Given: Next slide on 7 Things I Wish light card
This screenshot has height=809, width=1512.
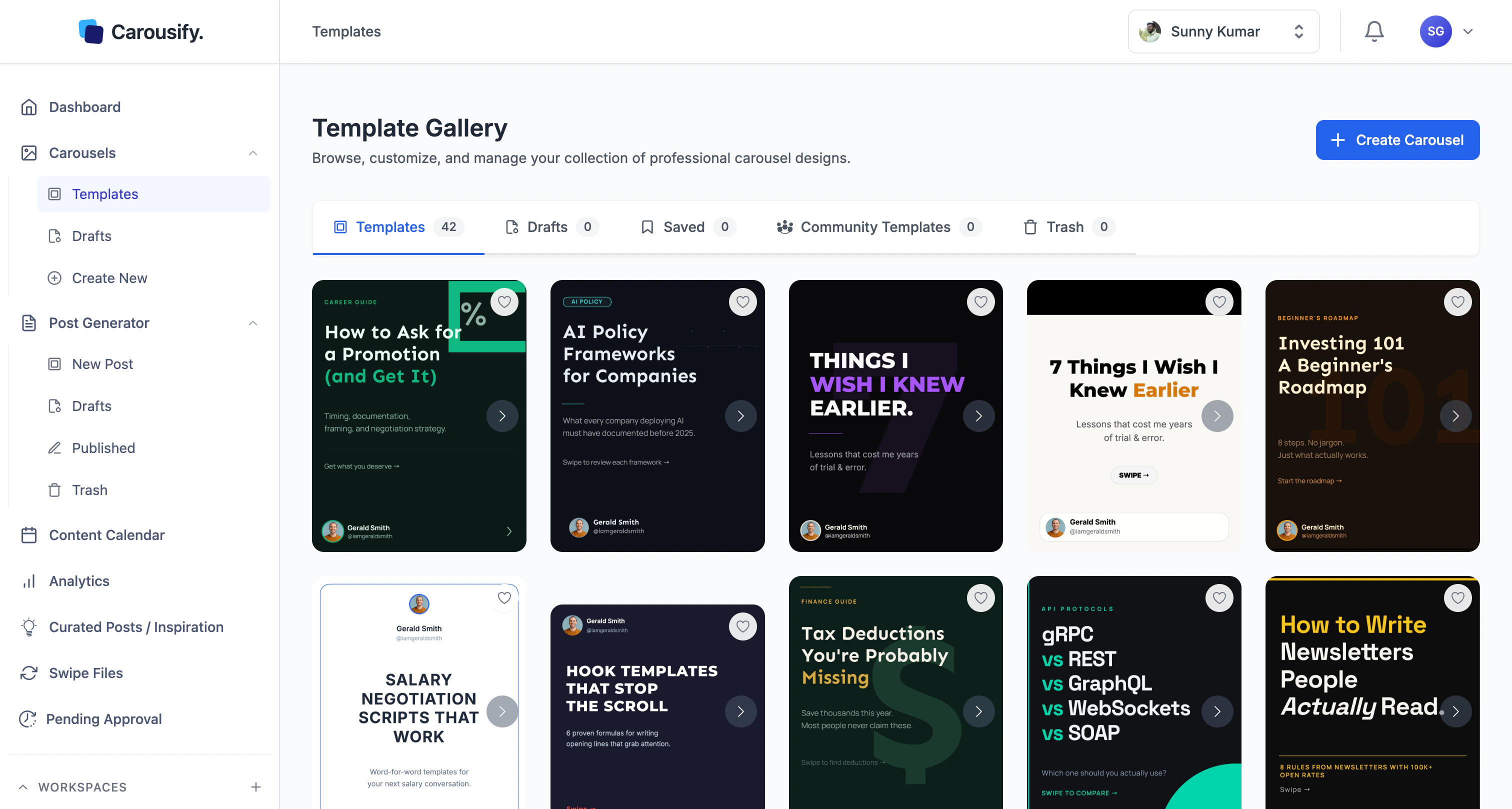Looking at the screenshot, I should (1217, 415).
